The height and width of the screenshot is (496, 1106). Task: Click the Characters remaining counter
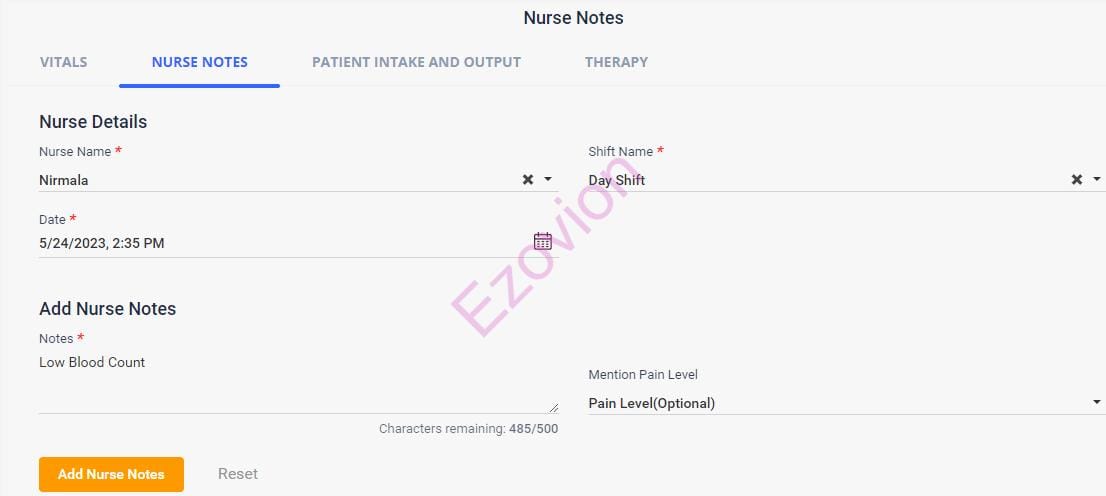[x=468, y=429]
